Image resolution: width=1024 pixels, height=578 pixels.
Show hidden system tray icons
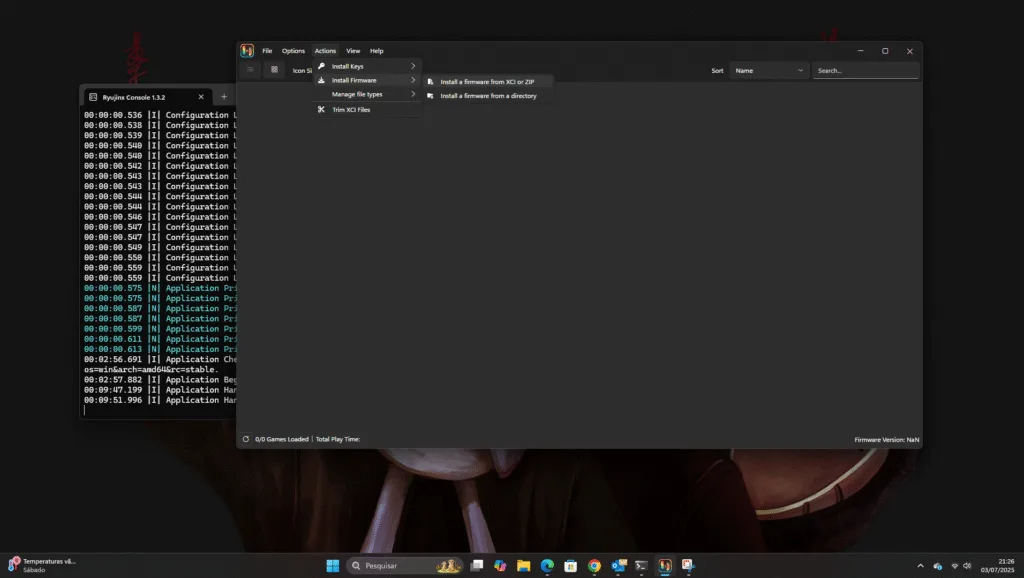[x=921, y=566]
